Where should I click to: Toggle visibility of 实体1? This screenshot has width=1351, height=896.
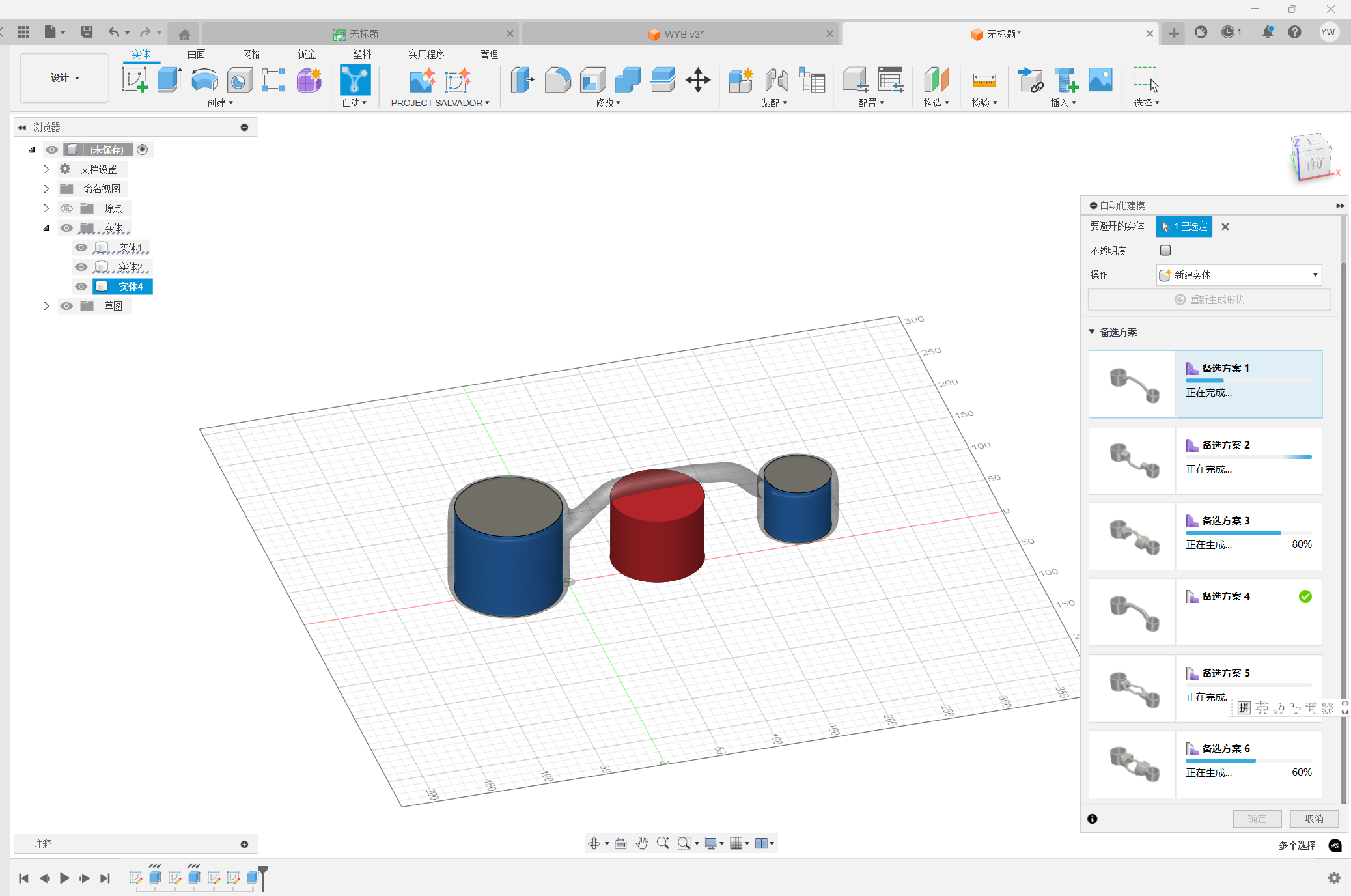[x=81, y=247]
